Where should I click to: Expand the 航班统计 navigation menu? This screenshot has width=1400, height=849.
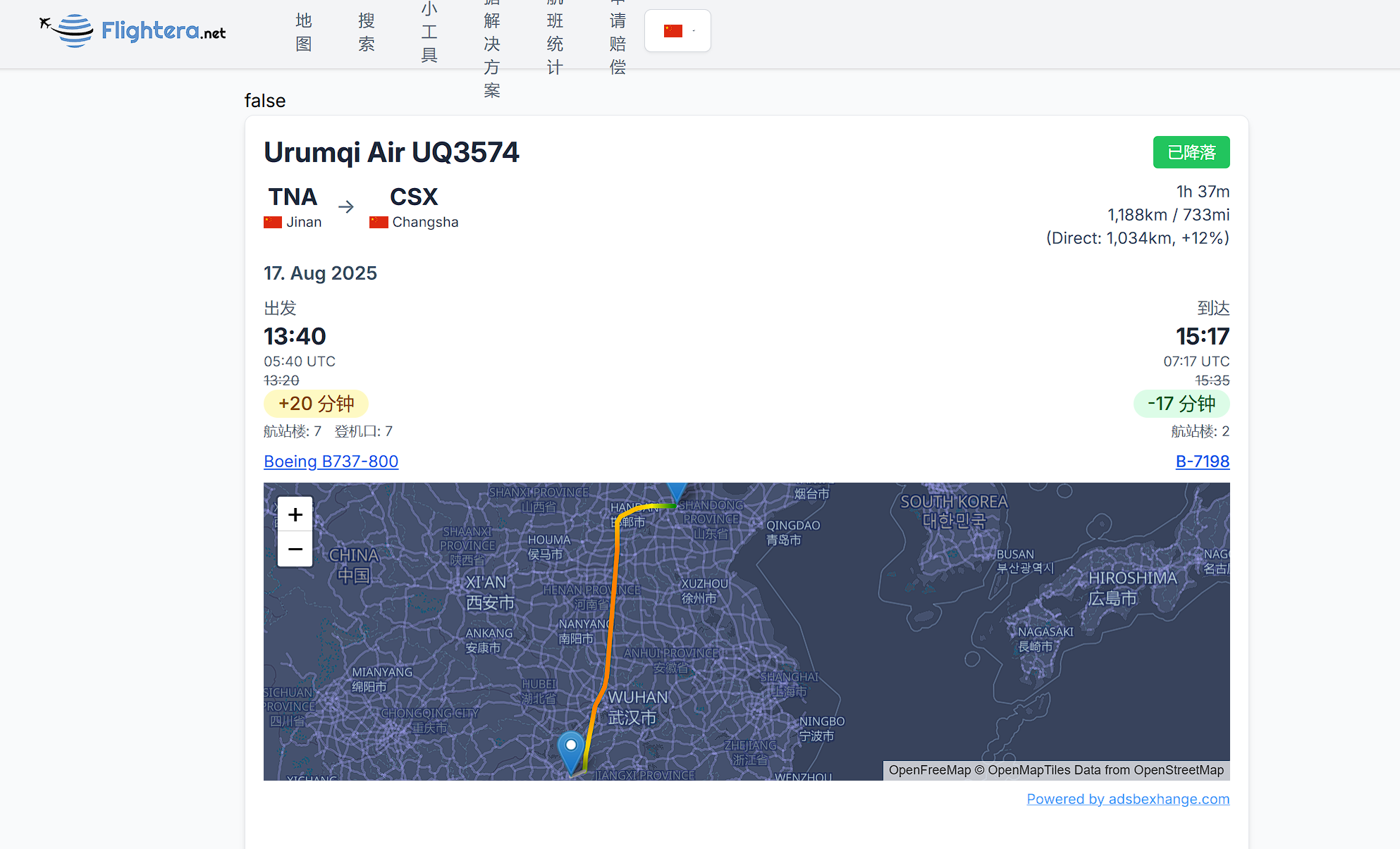pyautogui.click(x=555, y=42)
